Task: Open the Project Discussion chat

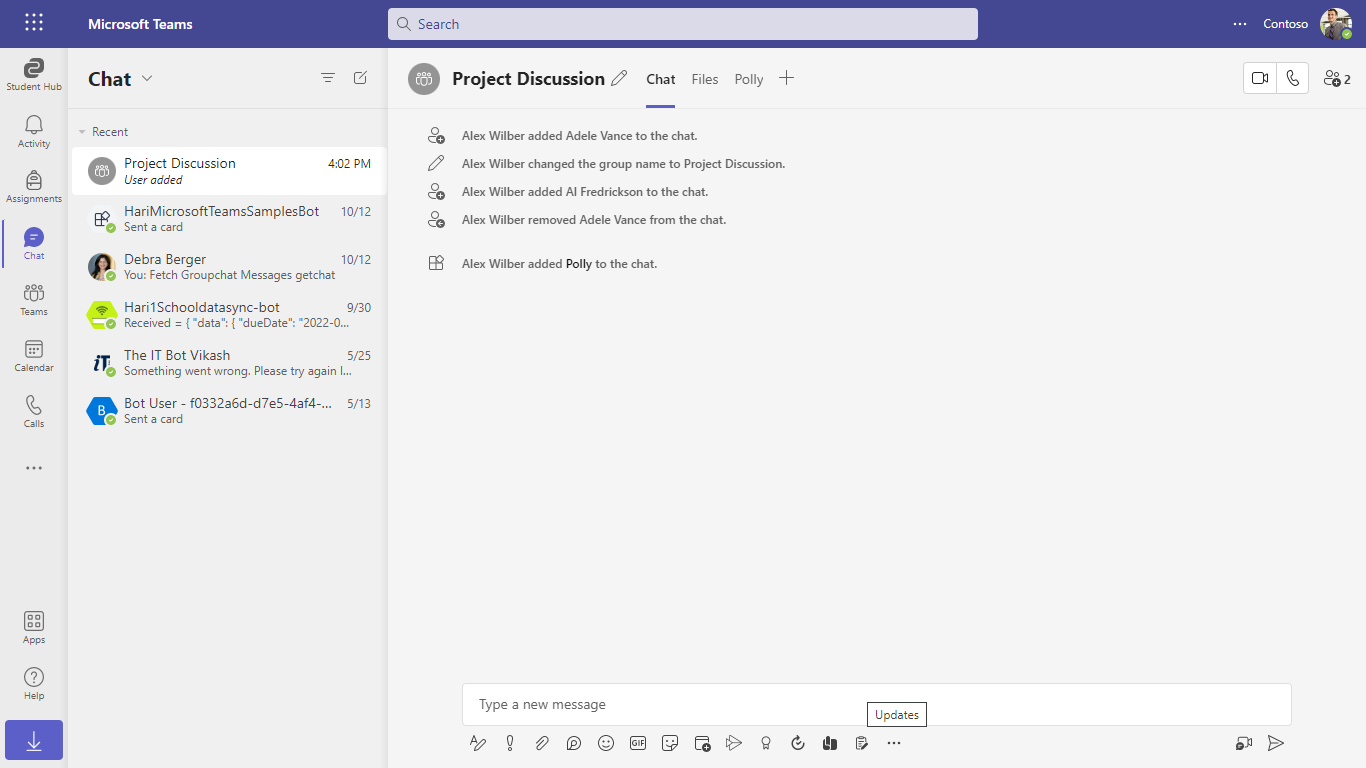Action: tap(228, 171)
